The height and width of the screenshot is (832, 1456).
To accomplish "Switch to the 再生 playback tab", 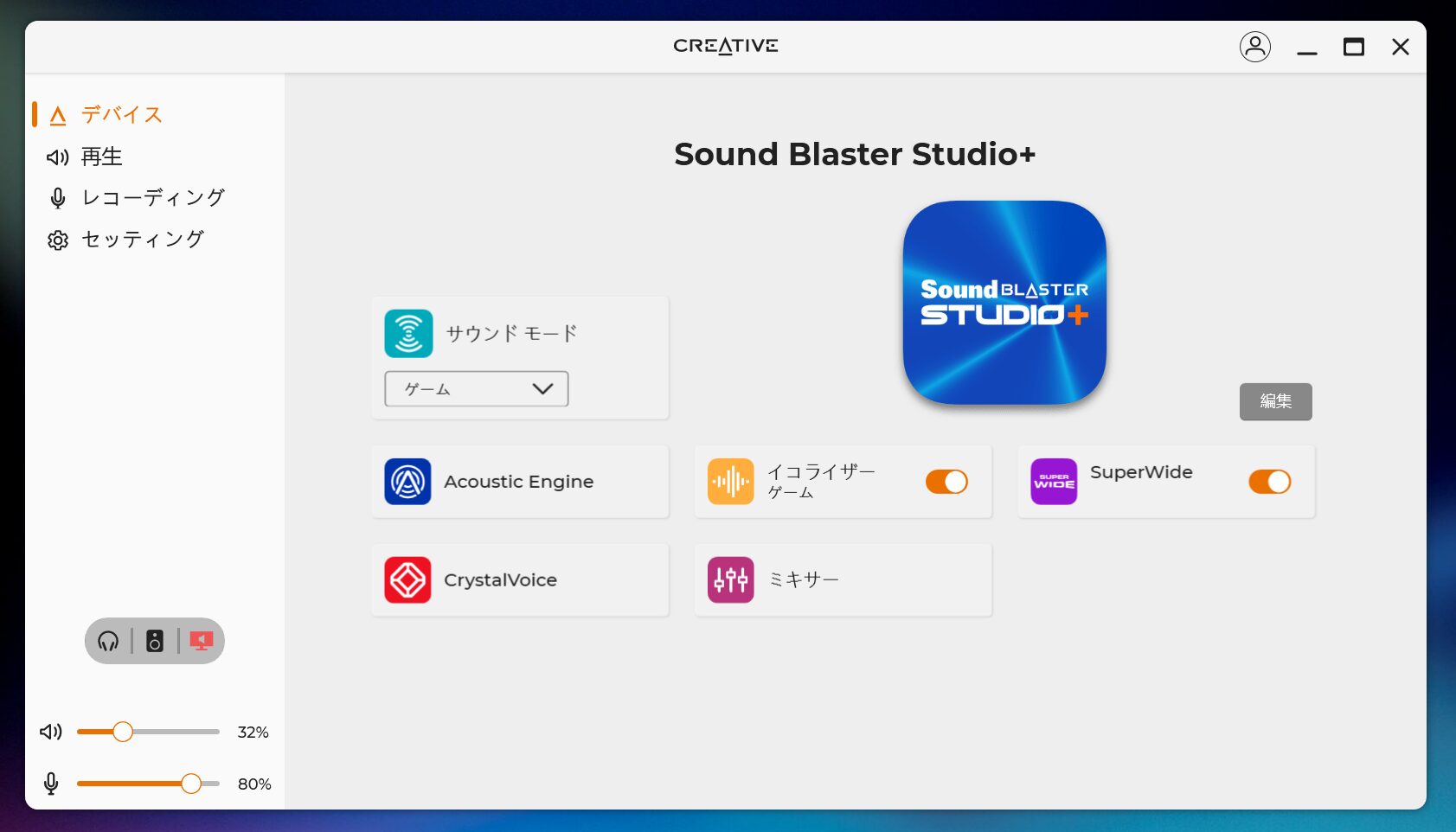I will [x=101, y=157].
